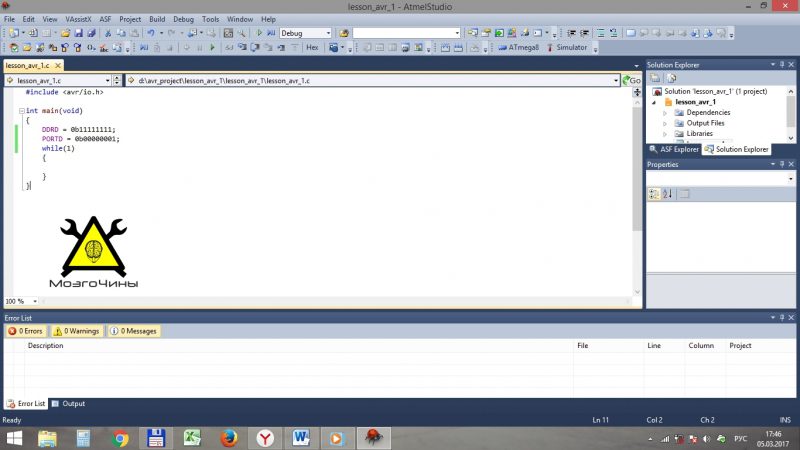The width and height of the screenshot is (800, 450).
Task: Switch to the ASF Explorer tab
Action: [674, 149]
